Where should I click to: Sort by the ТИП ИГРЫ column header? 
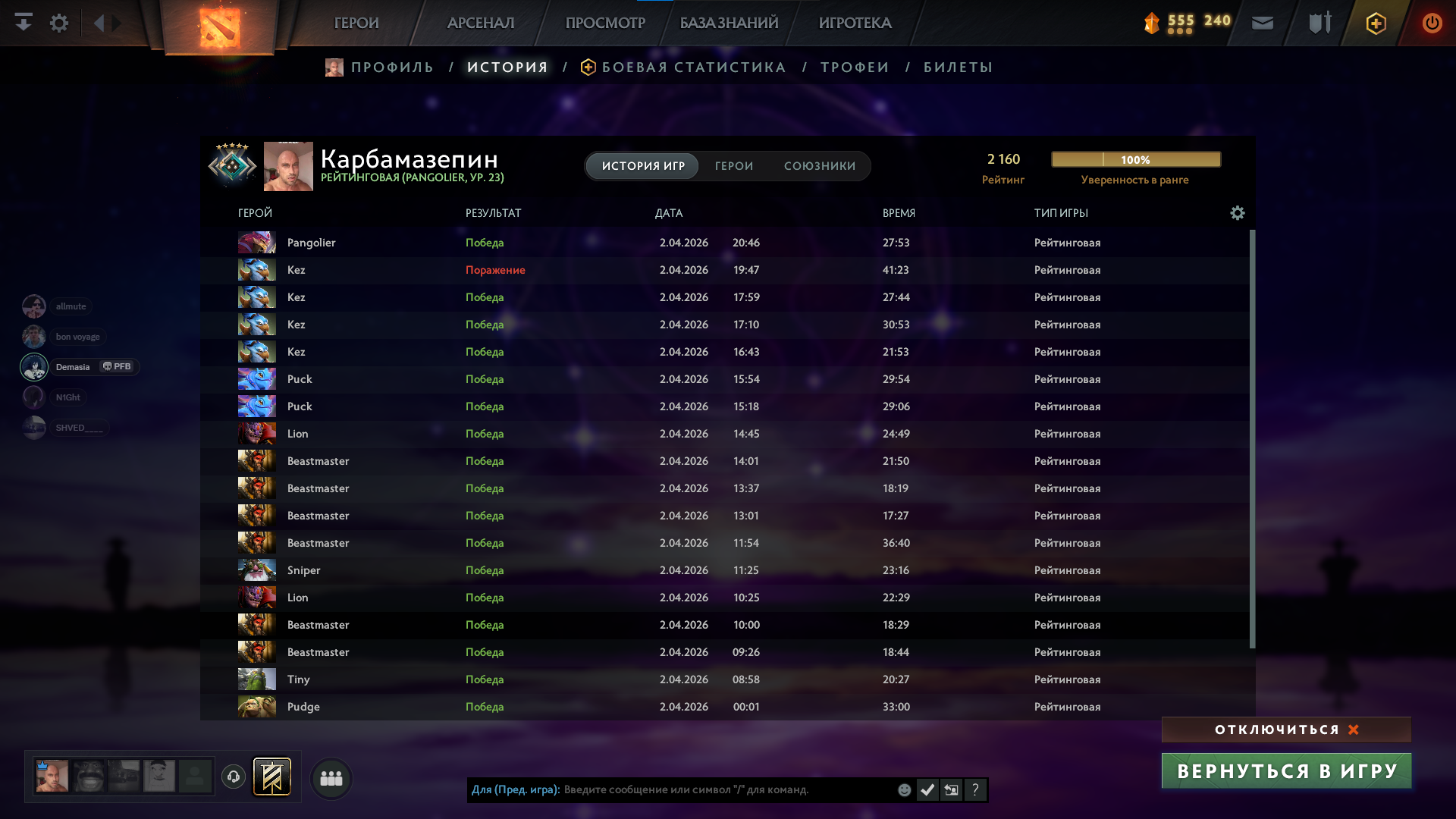point(1061,213)
